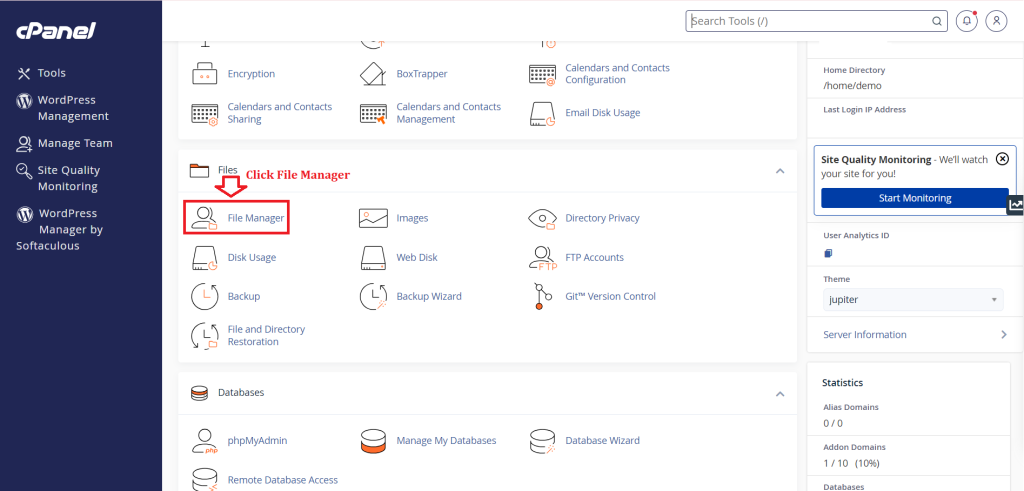Open WordPress Management in the sidebar

pyautogui.click(x=63, y=108)
